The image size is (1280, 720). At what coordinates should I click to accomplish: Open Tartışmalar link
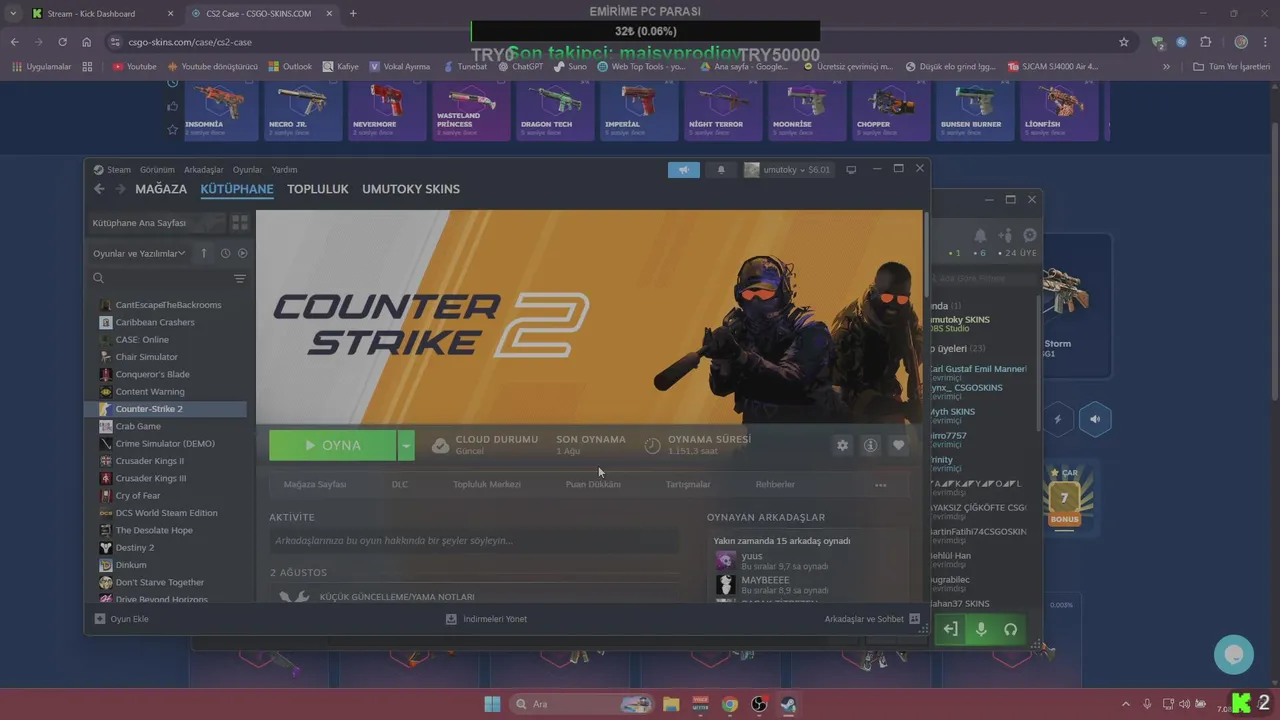(x=688, y=484)
